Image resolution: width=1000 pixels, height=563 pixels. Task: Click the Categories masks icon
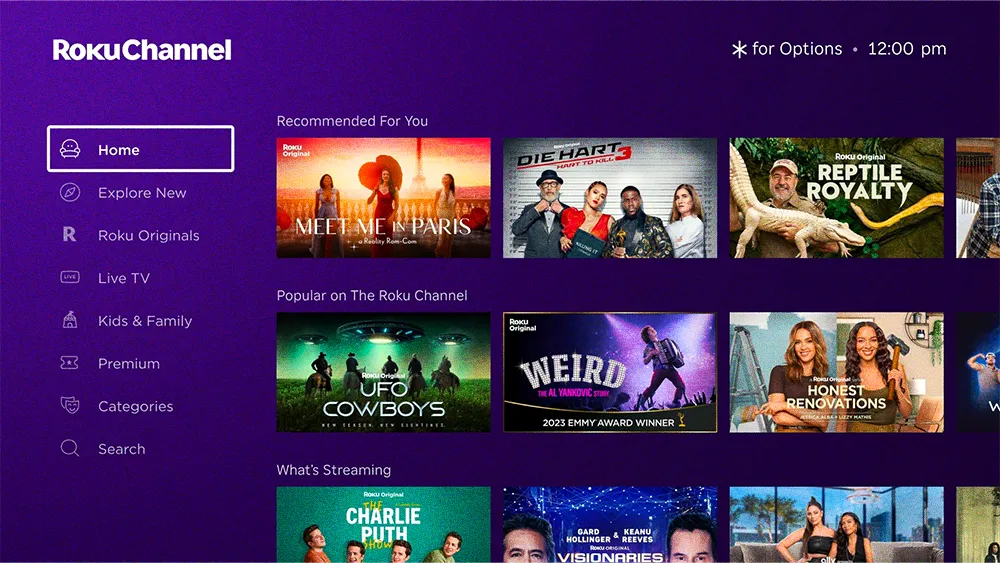tap(70, 405)
